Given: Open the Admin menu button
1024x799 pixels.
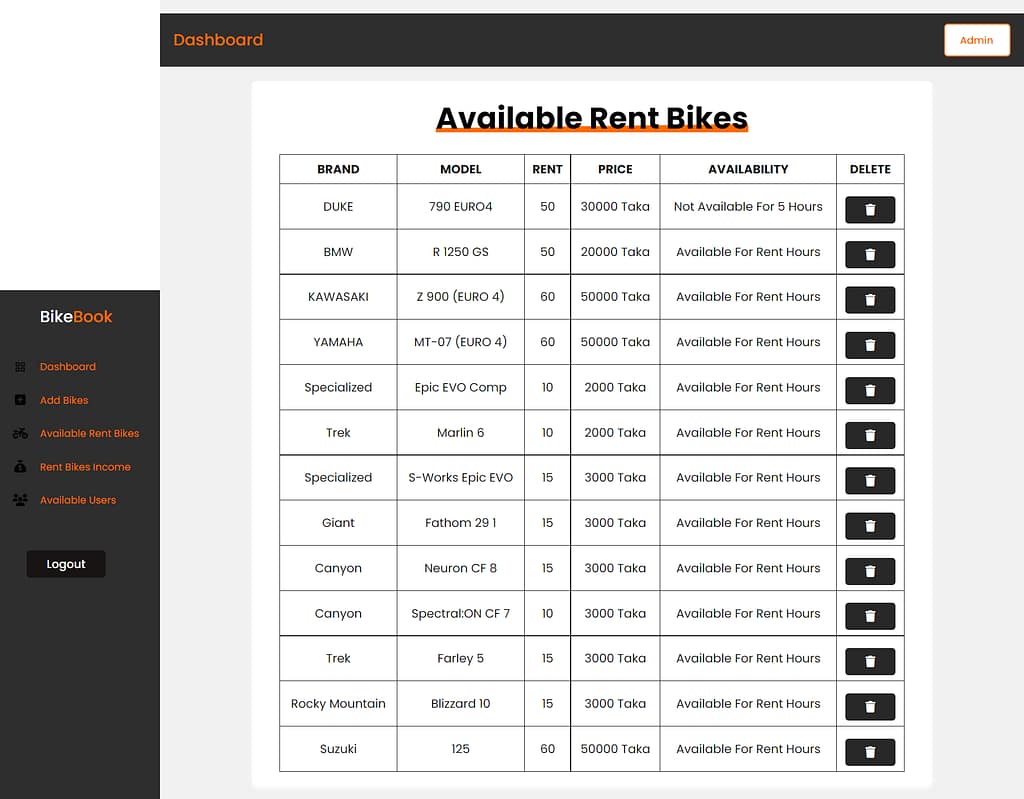Looking at the screenshot, I should (977, 40).
